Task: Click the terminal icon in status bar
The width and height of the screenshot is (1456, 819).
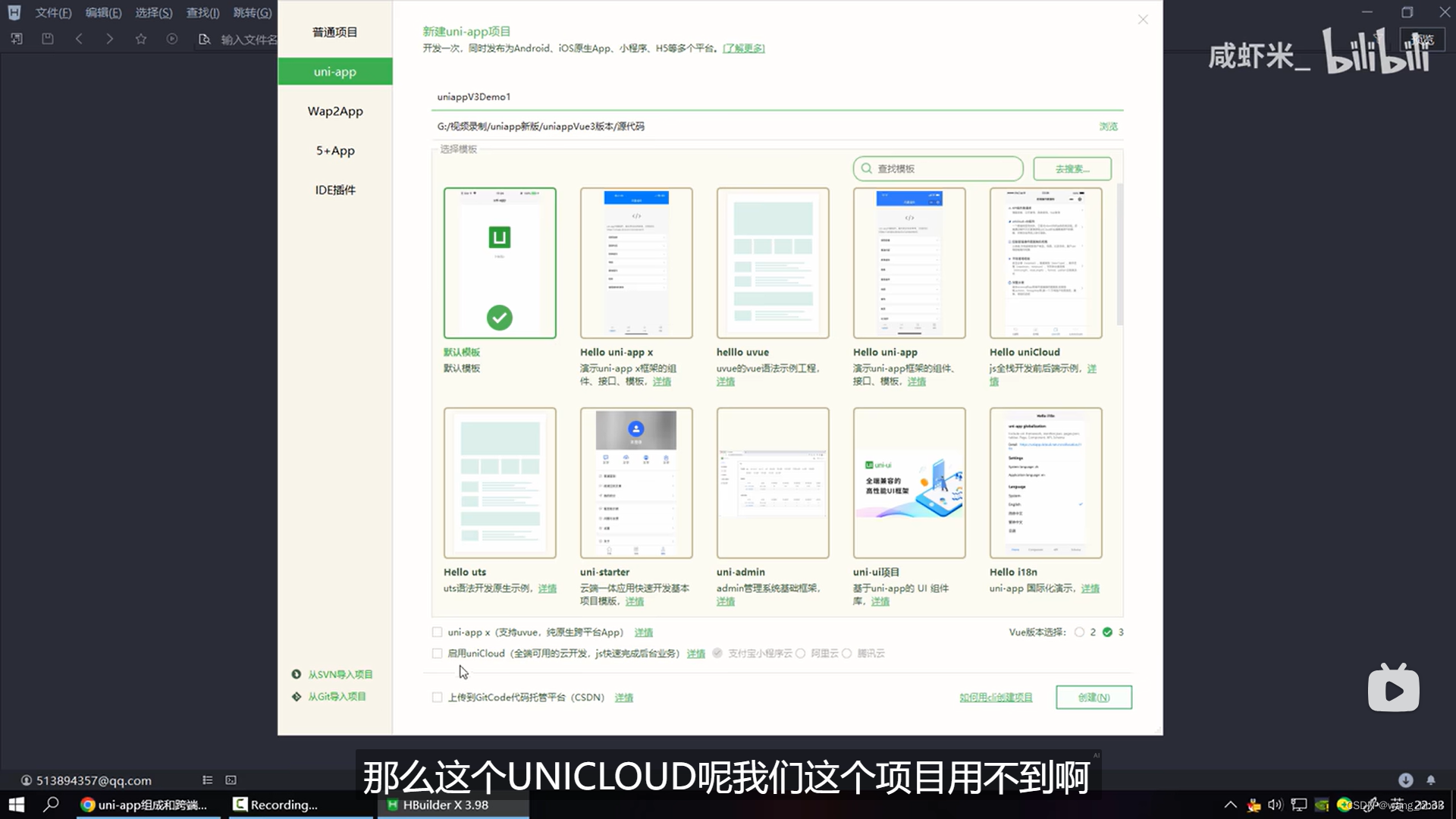Action: [231, 780]
